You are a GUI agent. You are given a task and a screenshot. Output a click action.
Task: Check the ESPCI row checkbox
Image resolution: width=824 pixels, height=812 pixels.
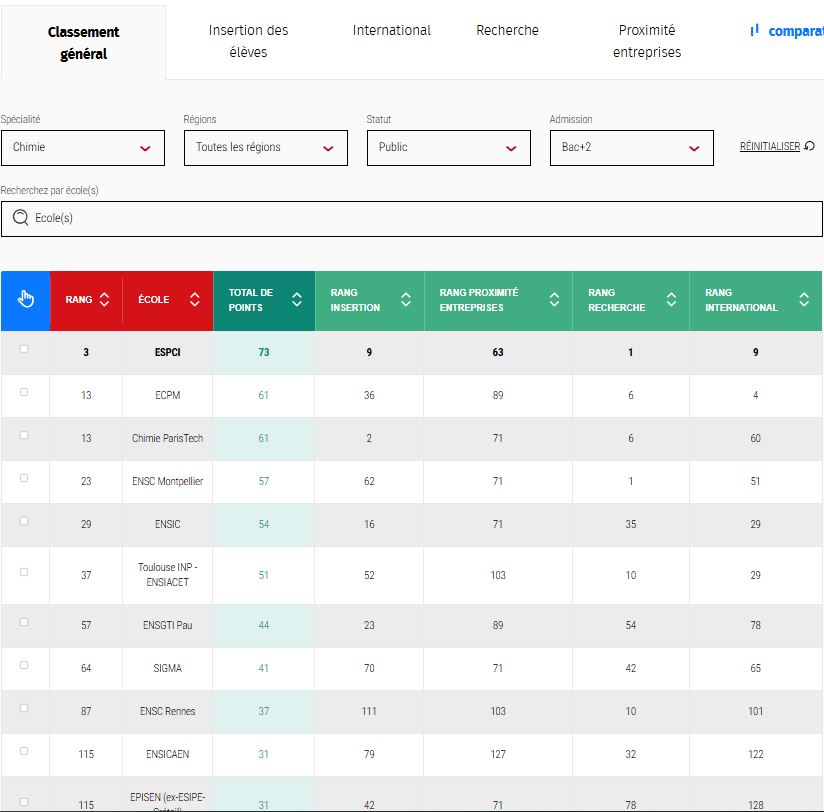pyautogui.click(x=25, y=350)
